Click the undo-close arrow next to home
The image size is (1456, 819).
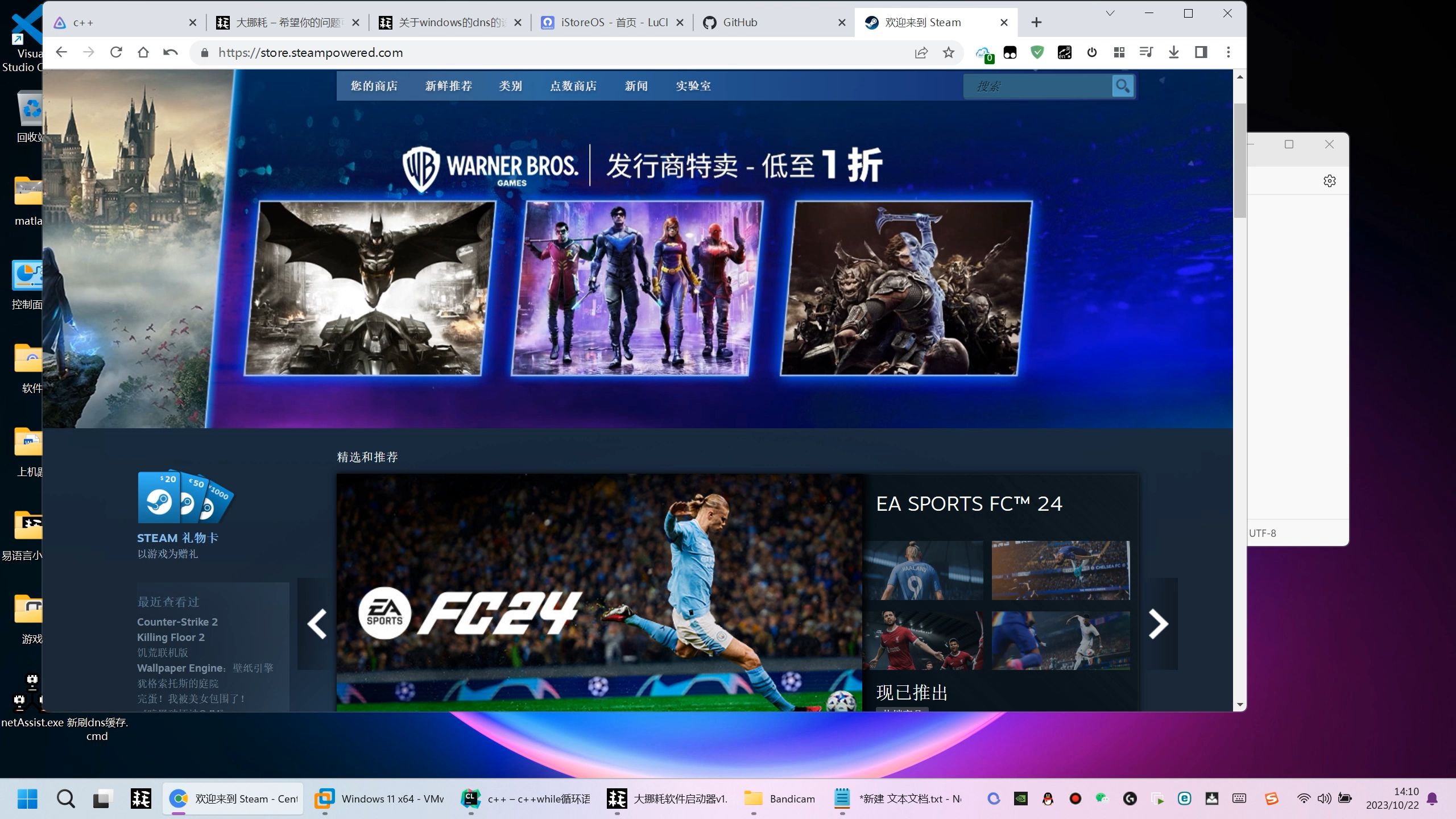tap(171, 52)
